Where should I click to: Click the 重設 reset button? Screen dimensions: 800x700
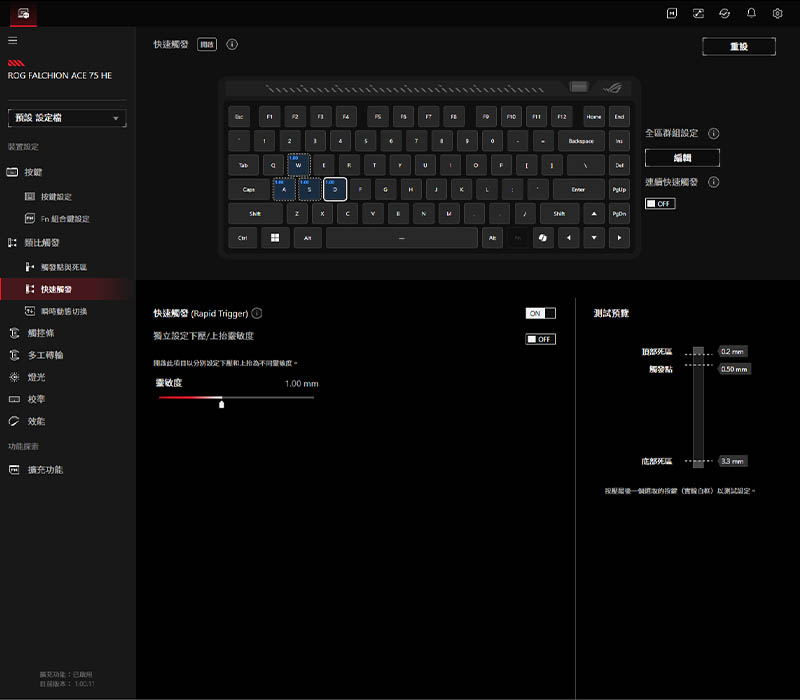(738, 47)
